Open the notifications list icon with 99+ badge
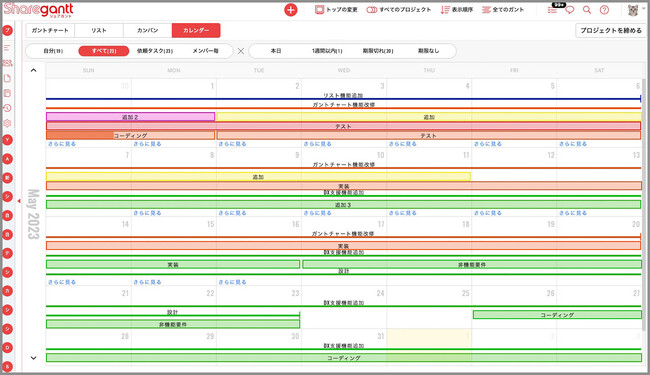This screenshot has height=375, width=650. click(554, 8)
